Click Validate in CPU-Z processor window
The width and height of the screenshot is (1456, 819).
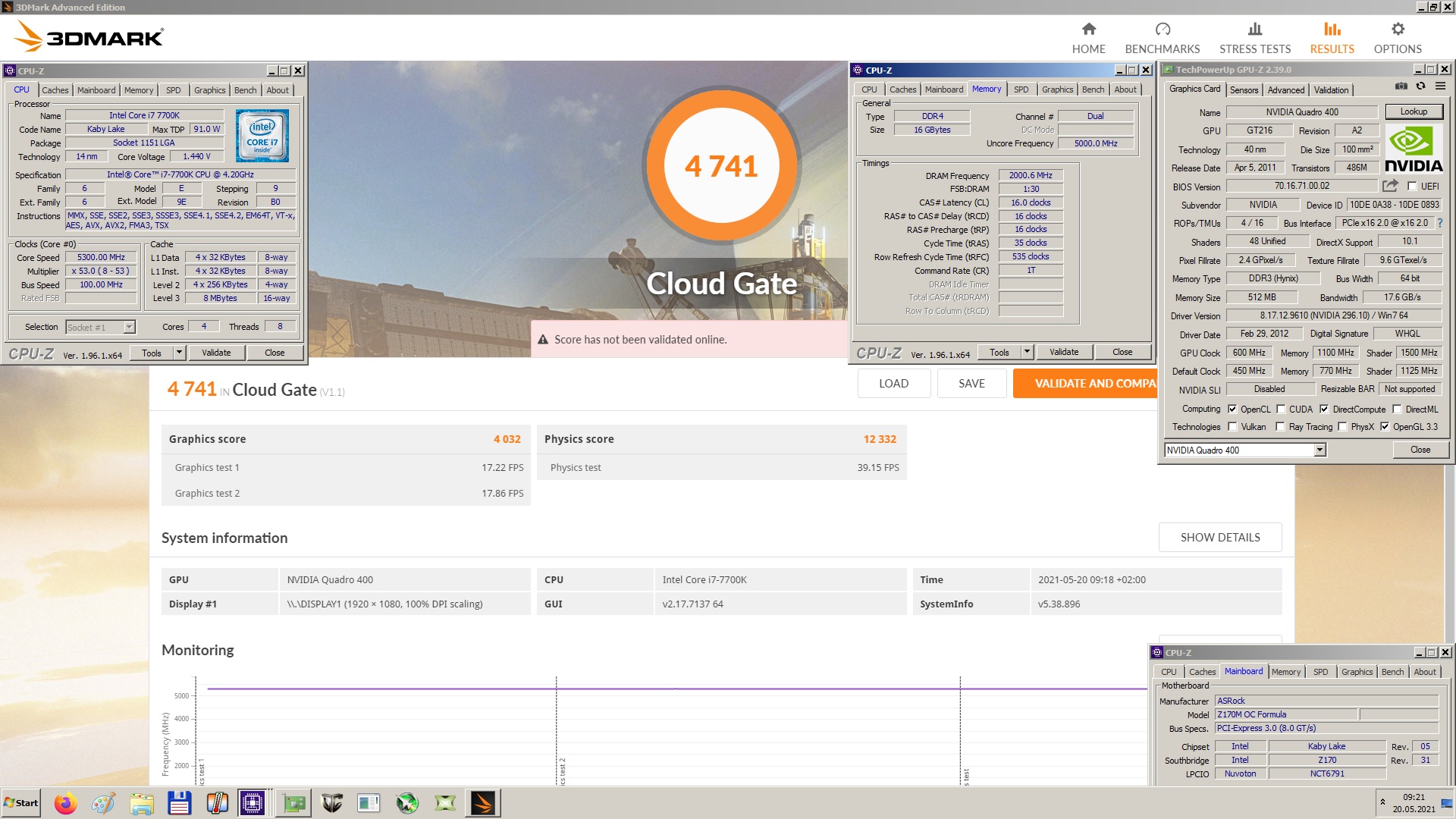tap(216, 353)
